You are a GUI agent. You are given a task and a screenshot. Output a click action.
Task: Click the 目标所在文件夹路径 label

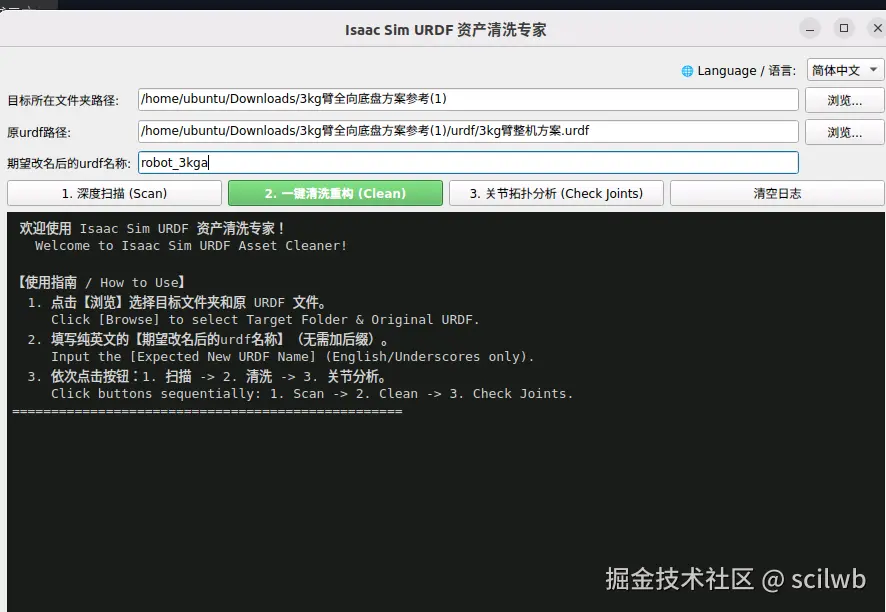(x=63, y=101)
